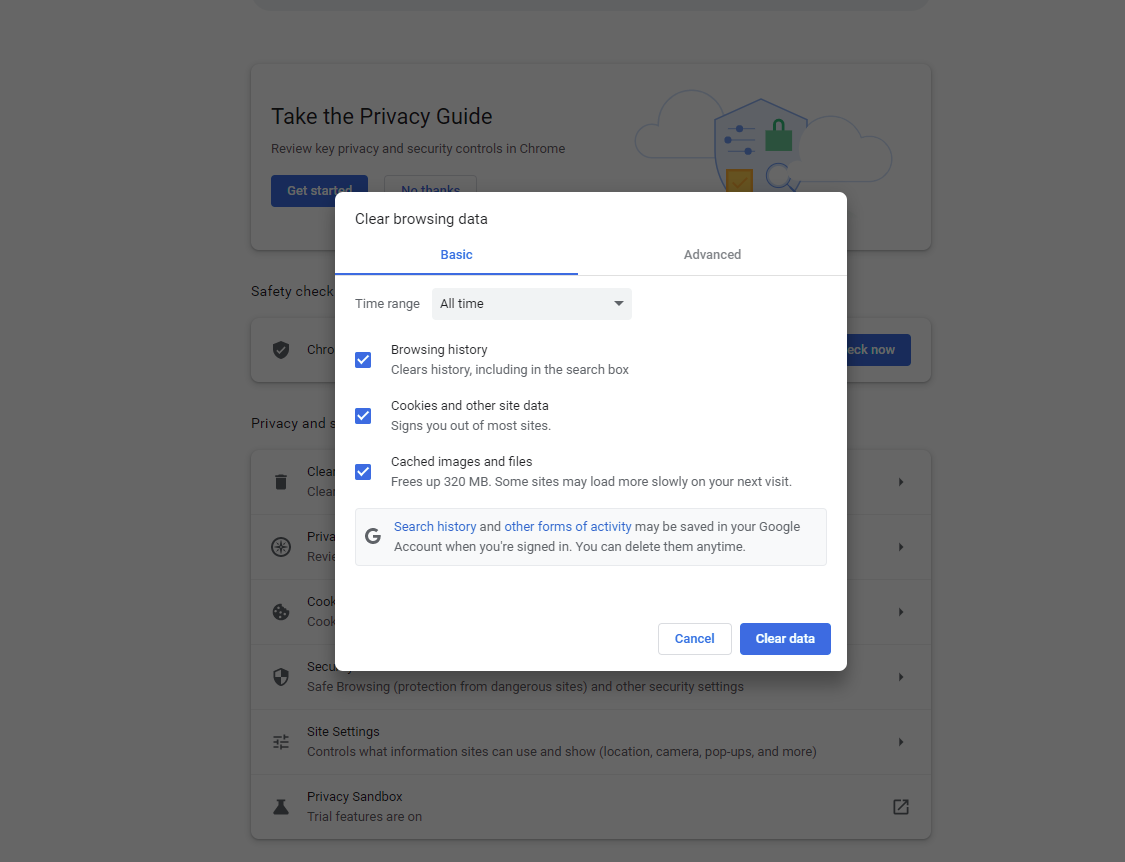Click the Google G logo in the dialog
Screen dimensions: 1125x862
coord(373,536)
